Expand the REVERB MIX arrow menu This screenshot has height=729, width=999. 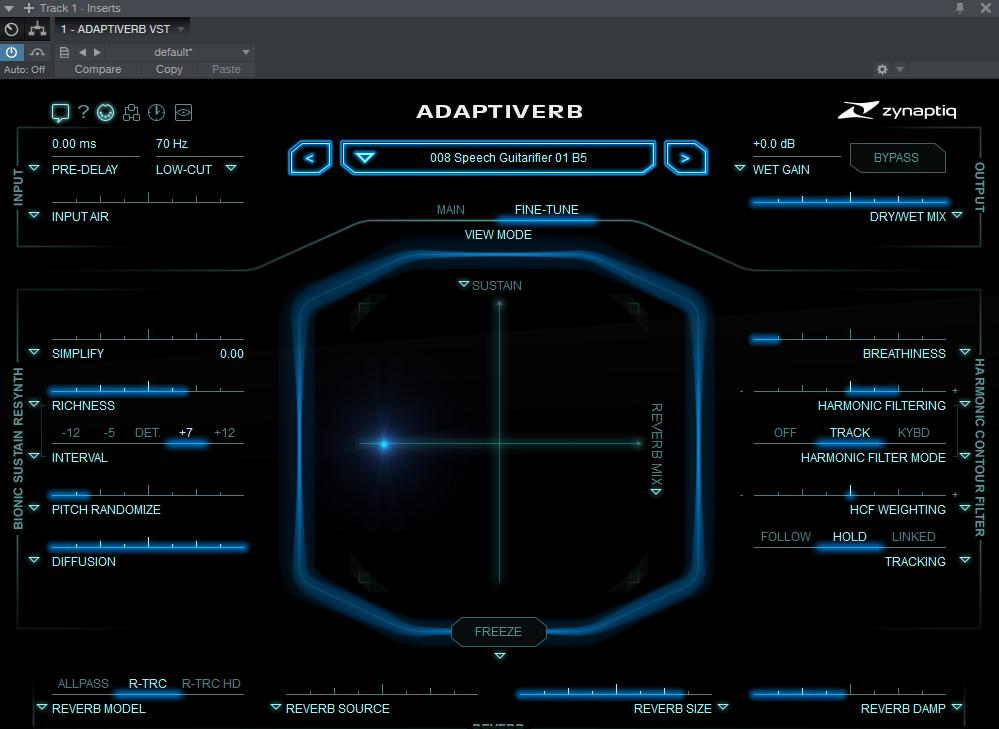(x=656, y=491)
